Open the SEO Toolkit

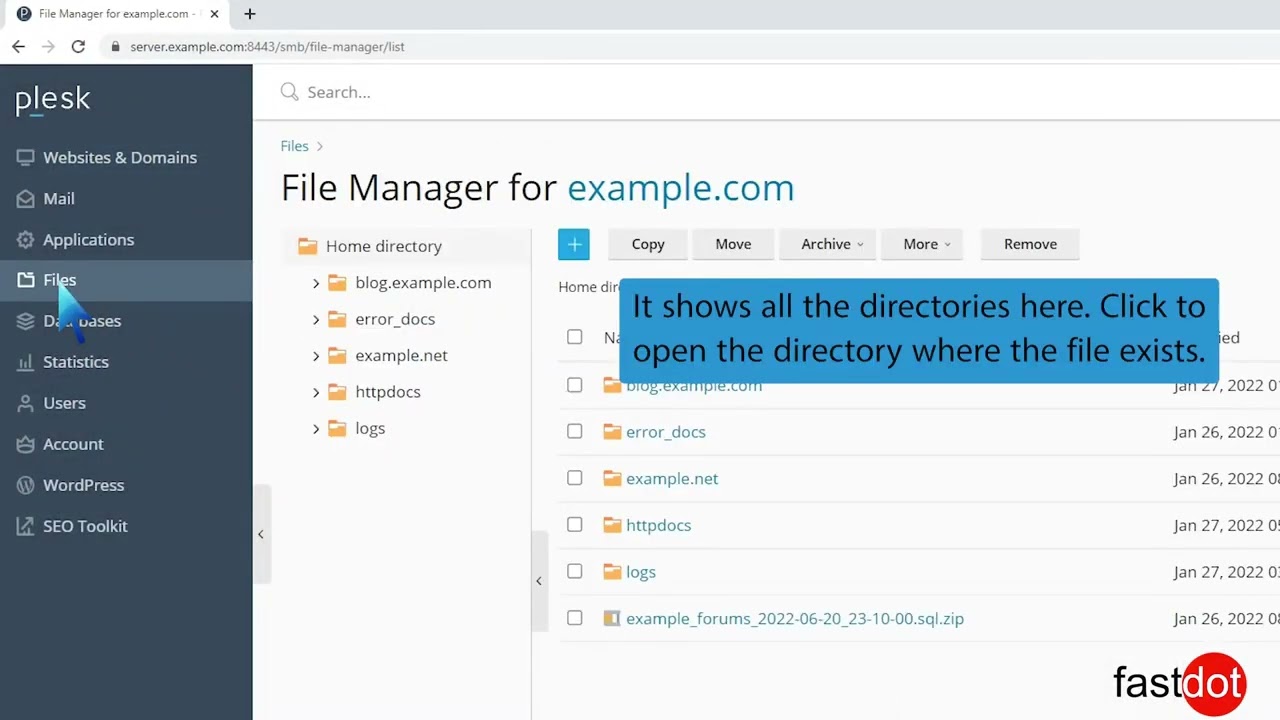(85, 526)
